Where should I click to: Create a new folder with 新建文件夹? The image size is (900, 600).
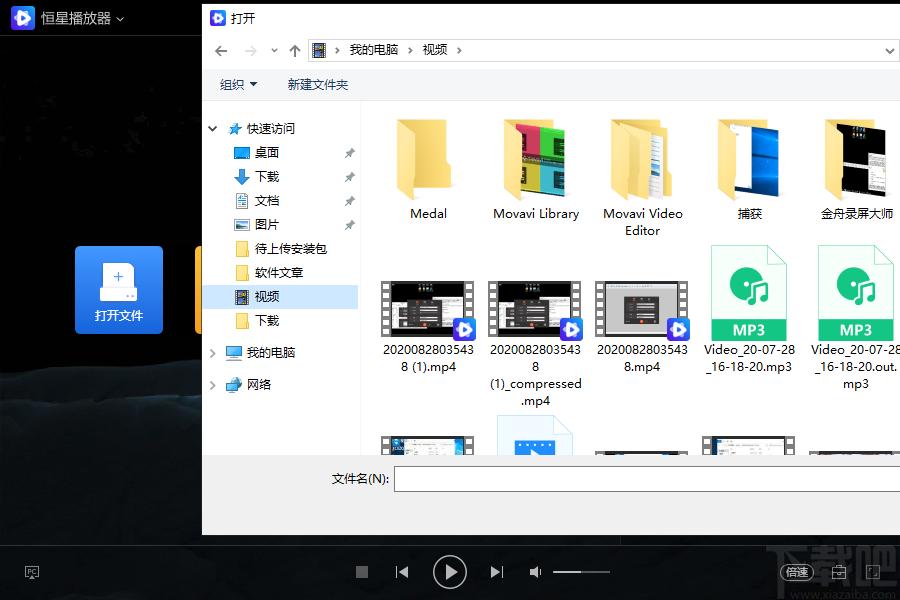(318, 85)
